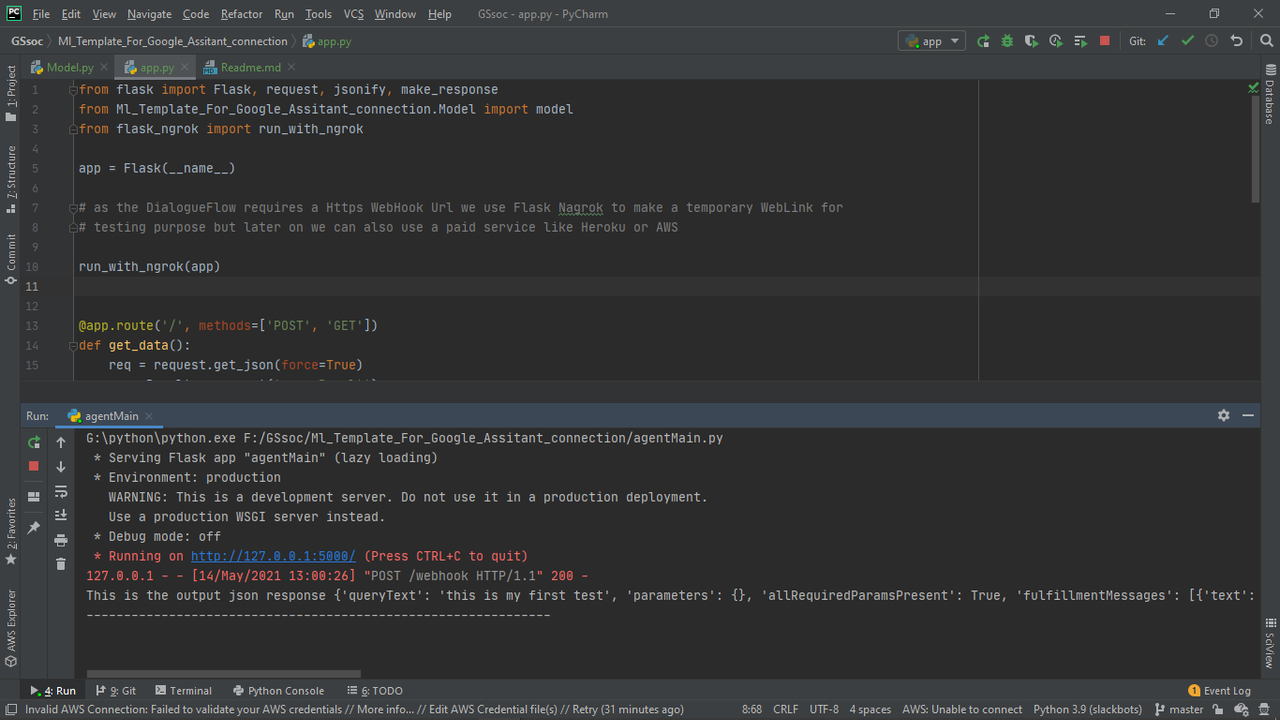Toggle soft-wrap in the console
Viewport: 1280px width, 720px height.
61,491
